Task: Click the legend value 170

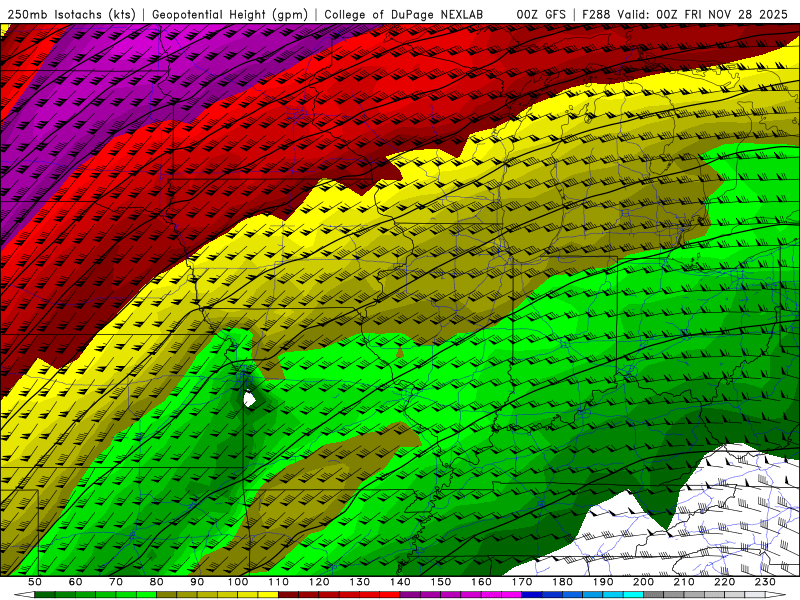Action: point(522,582)
